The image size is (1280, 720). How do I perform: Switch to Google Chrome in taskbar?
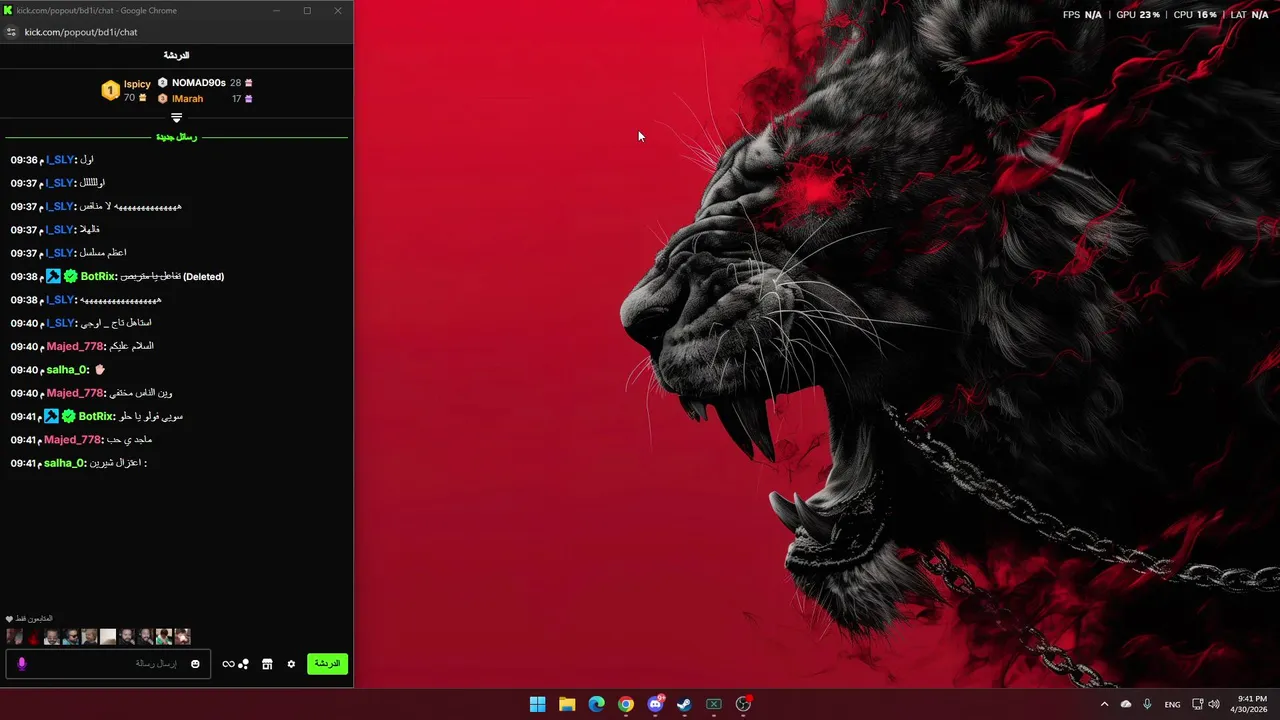coord(626,704)
